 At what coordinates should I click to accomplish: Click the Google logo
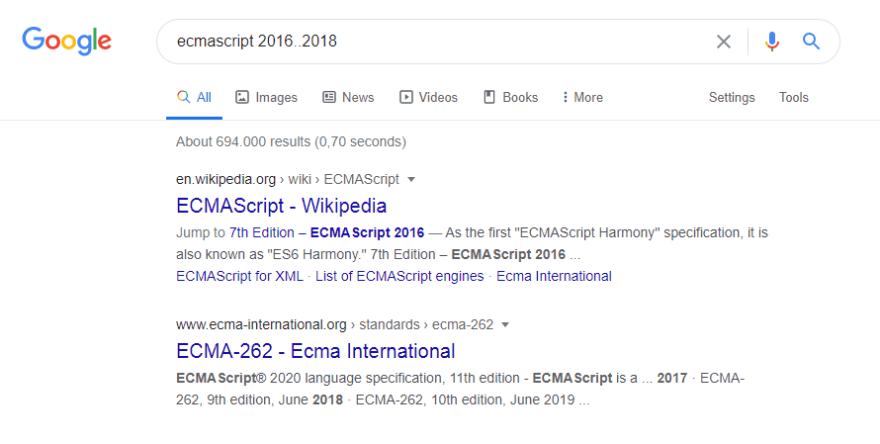[67, 40]
